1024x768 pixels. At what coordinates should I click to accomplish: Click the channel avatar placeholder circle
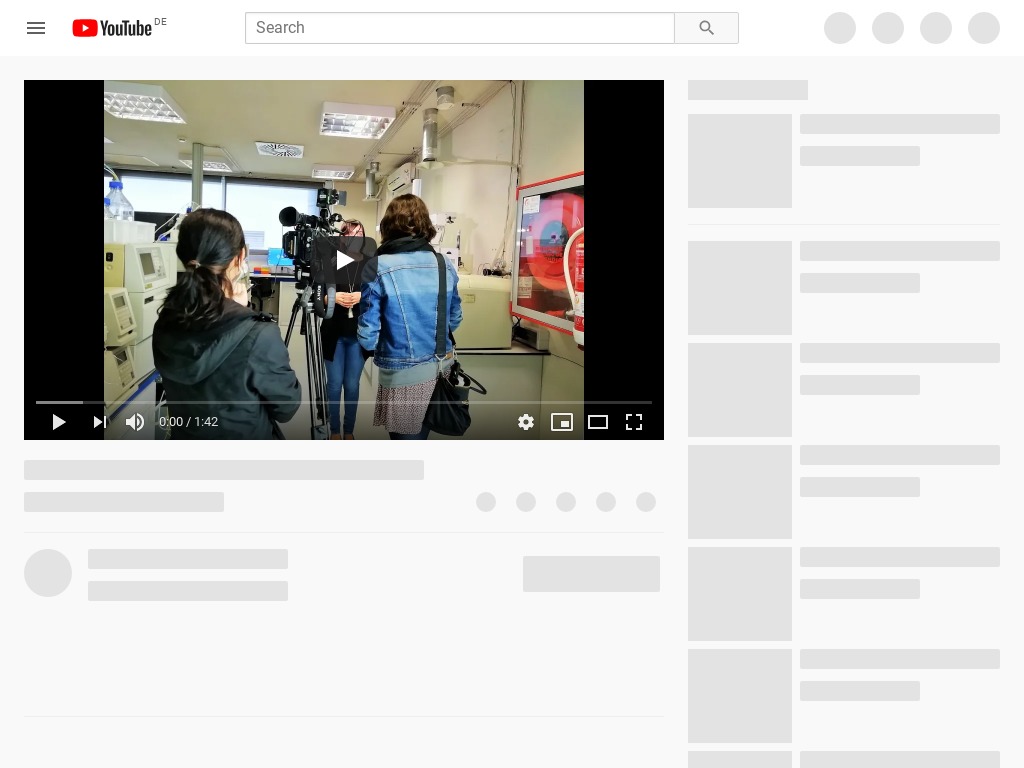[48, 573]
